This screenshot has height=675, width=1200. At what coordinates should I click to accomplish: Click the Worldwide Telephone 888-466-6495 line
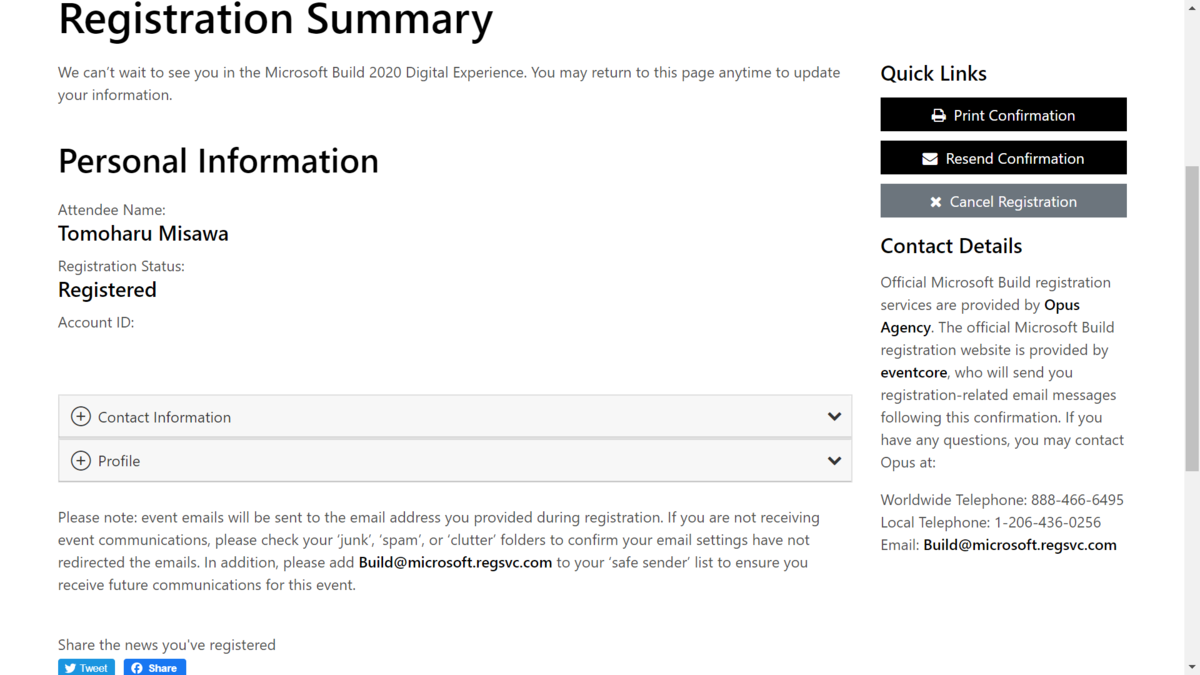[x=1002, y=500]
